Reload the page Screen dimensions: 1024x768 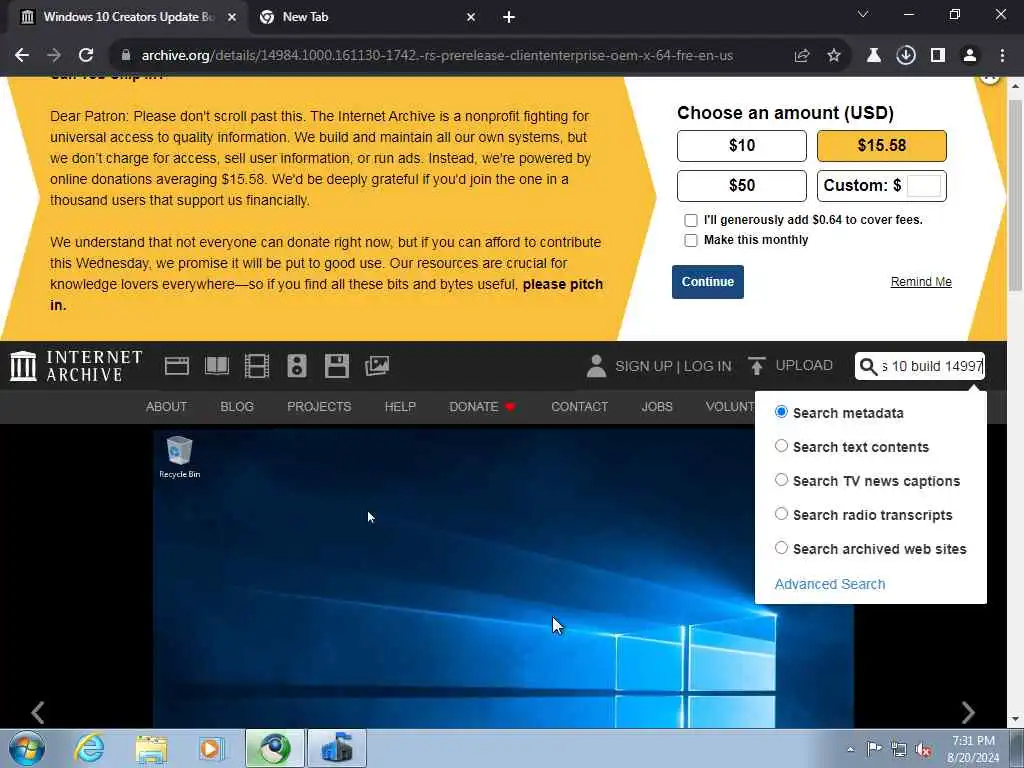86,56
